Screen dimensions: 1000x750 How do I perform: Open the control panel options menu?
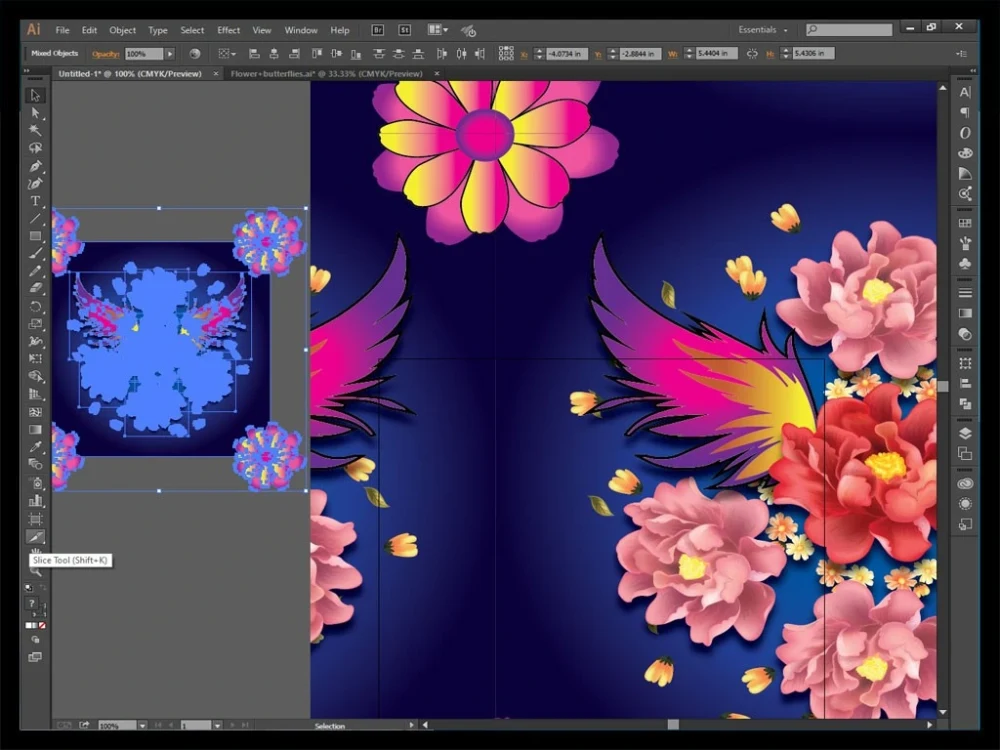tap(962, 54)
